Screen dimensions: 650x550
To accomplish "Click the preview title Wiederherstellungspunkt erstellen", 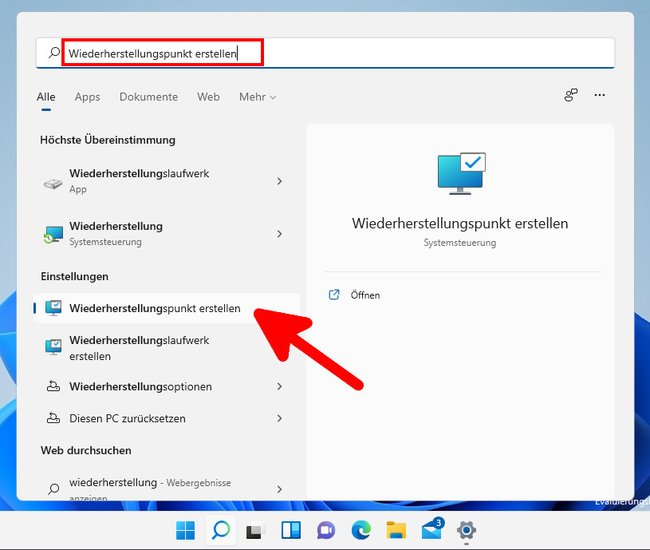I will [x=460, y=223].
